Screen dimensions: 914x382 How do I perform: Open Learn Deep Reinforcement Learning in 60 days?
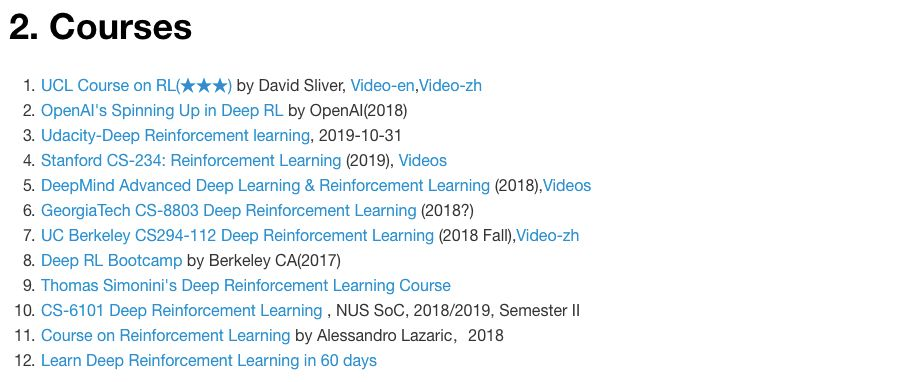pyautogui.click(x=209, y=361)
